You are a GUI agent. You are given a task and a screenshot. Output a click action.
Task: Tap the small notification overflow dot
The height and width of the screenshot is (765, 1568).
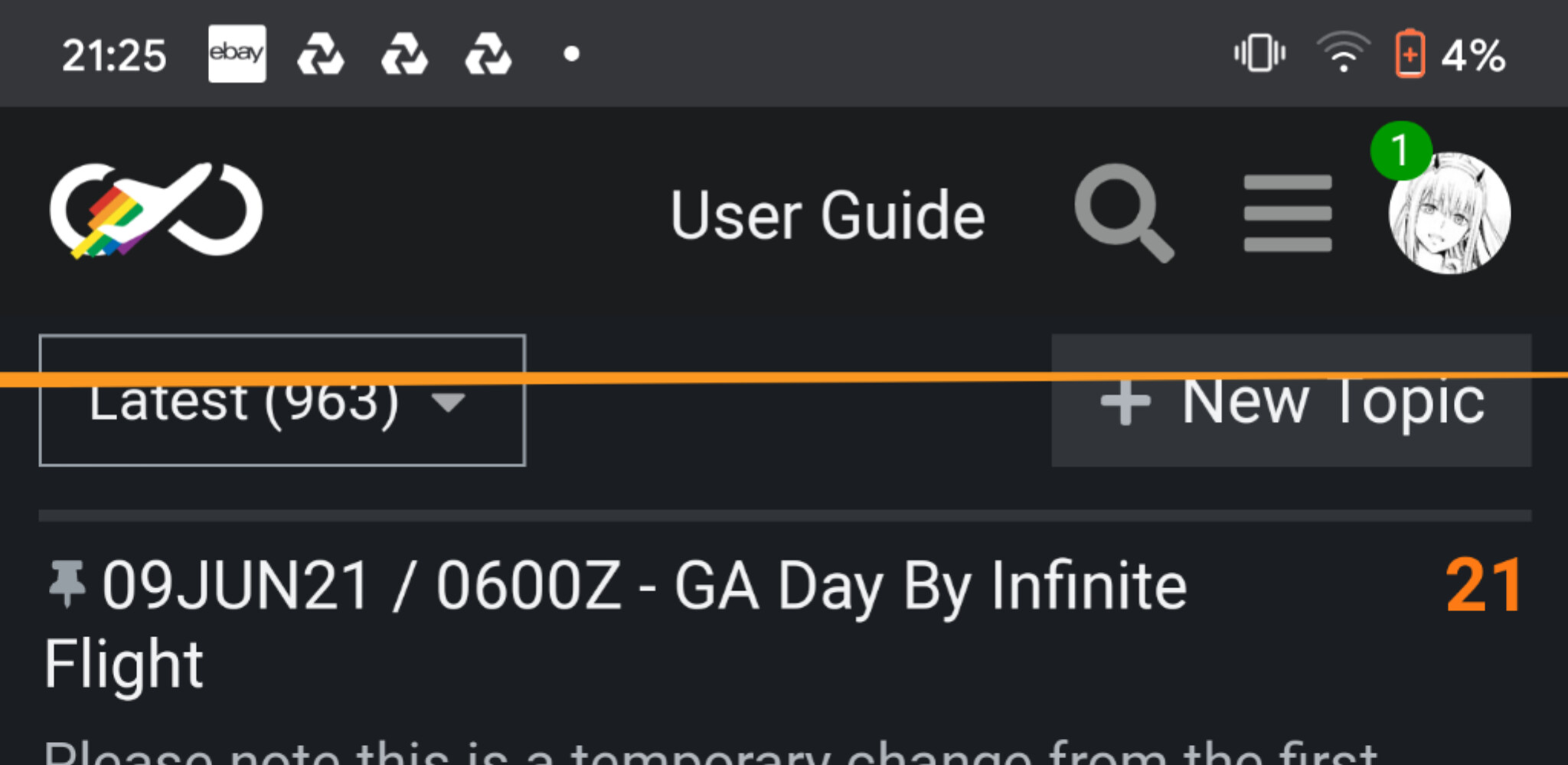pos(571,54)
